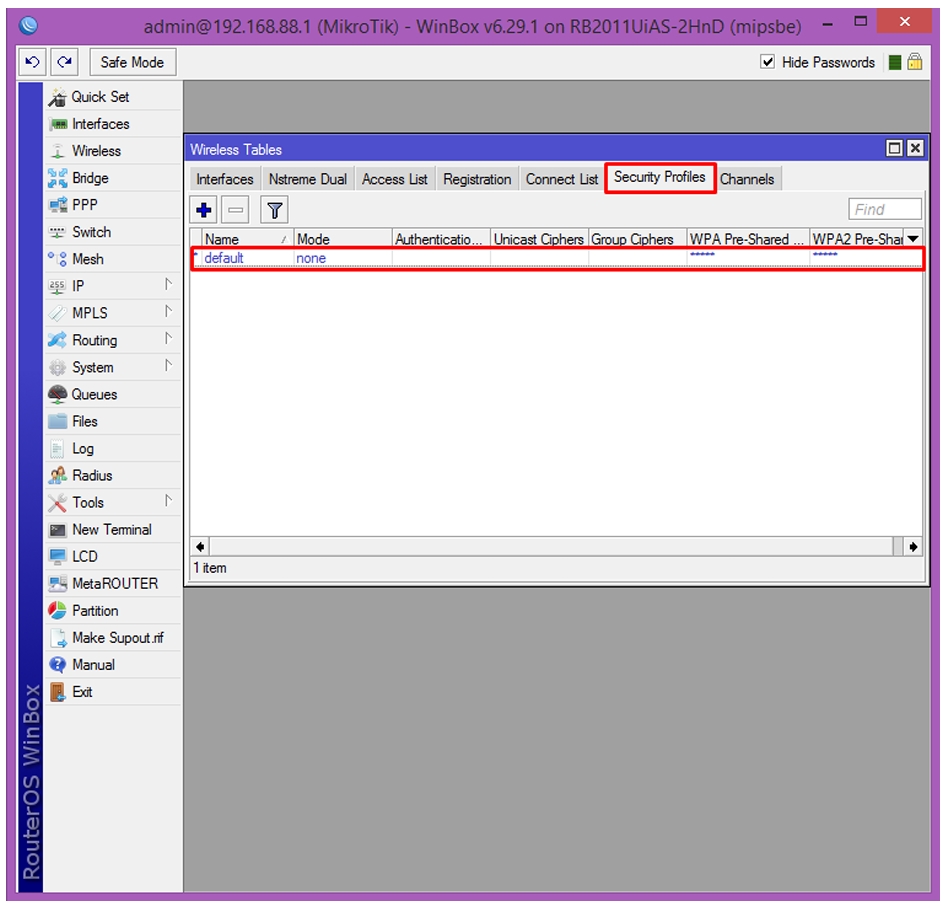The image size is (948, 908).
Task: Click the Find search field
Action: click(x=885, y=209)
